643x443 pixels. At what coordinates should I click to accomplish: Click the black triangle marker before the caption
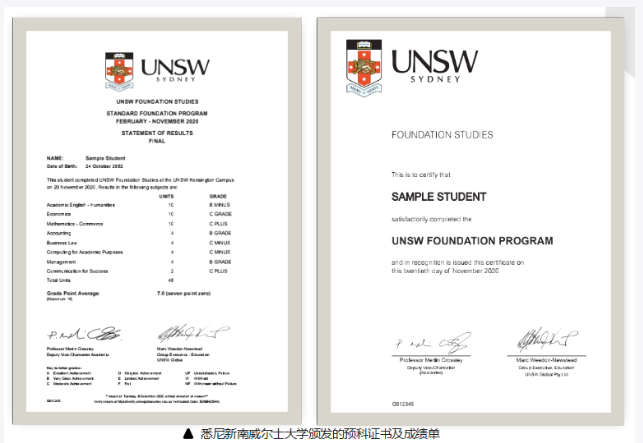[x=188, y=433]
